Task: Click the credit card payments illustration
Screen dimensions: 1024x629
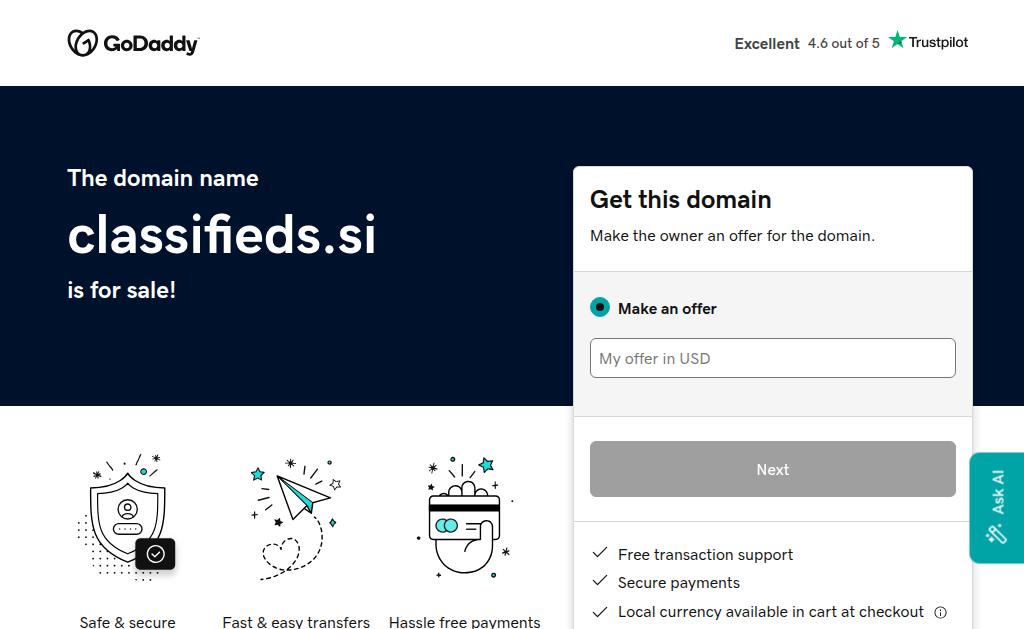Action: [464, 516]
